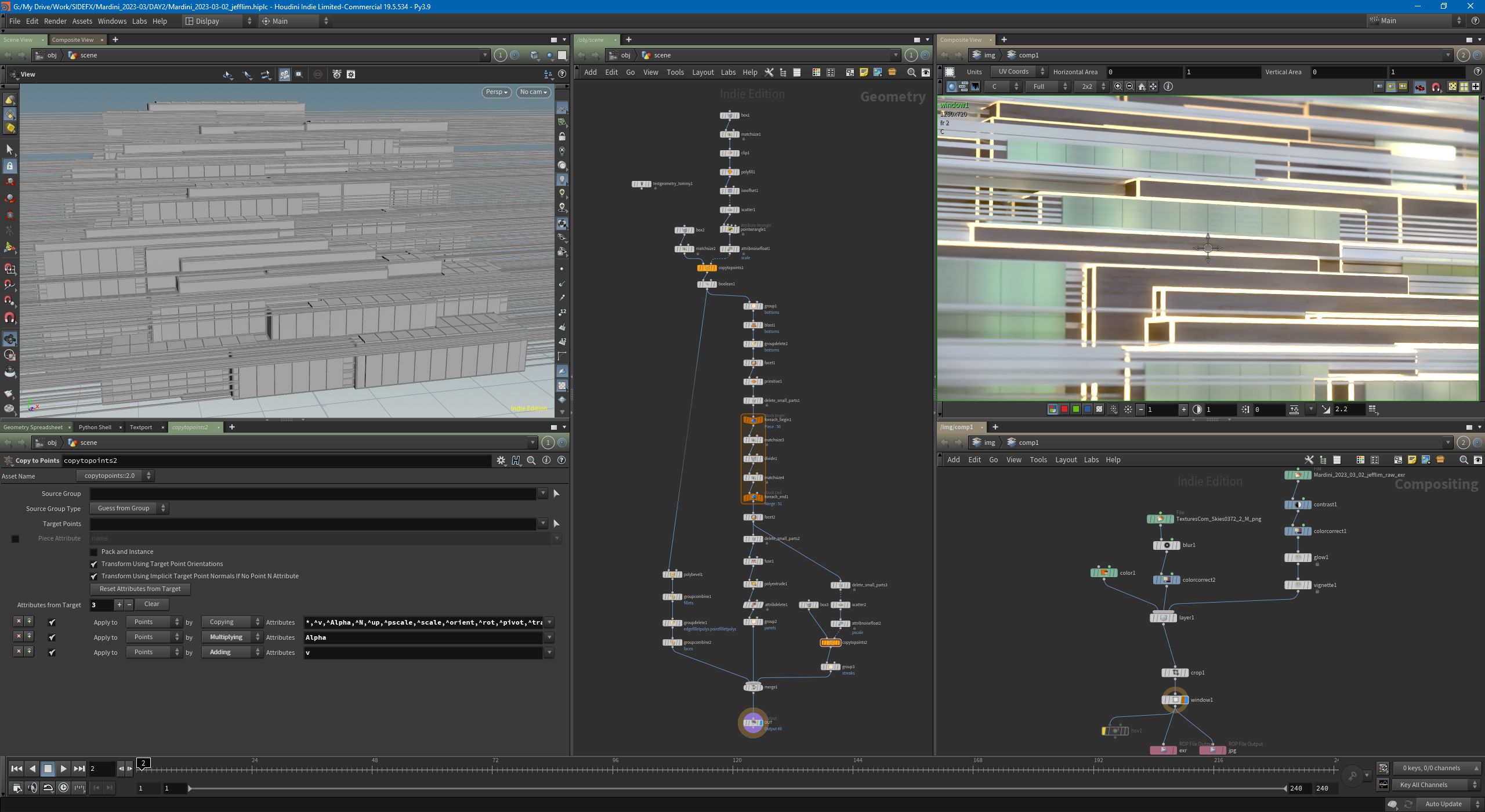Image resolution: width=1485 pixels, height=812 pixels.
Task: Click the red channel swatch
Action: 1064,409
